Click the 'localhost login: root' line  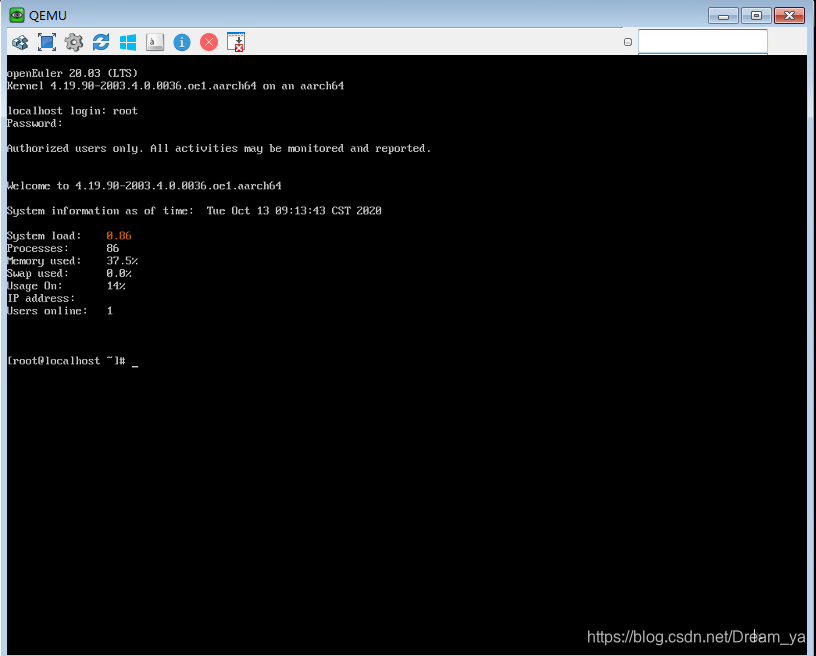point(72,111)
